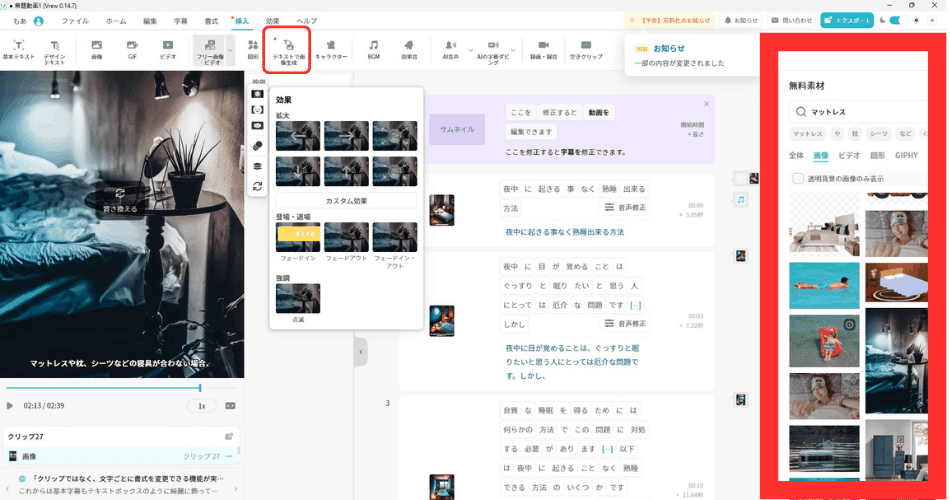Open AI音声 voice tool
This screenshot has height=500, width=950.
click(450, 50)
